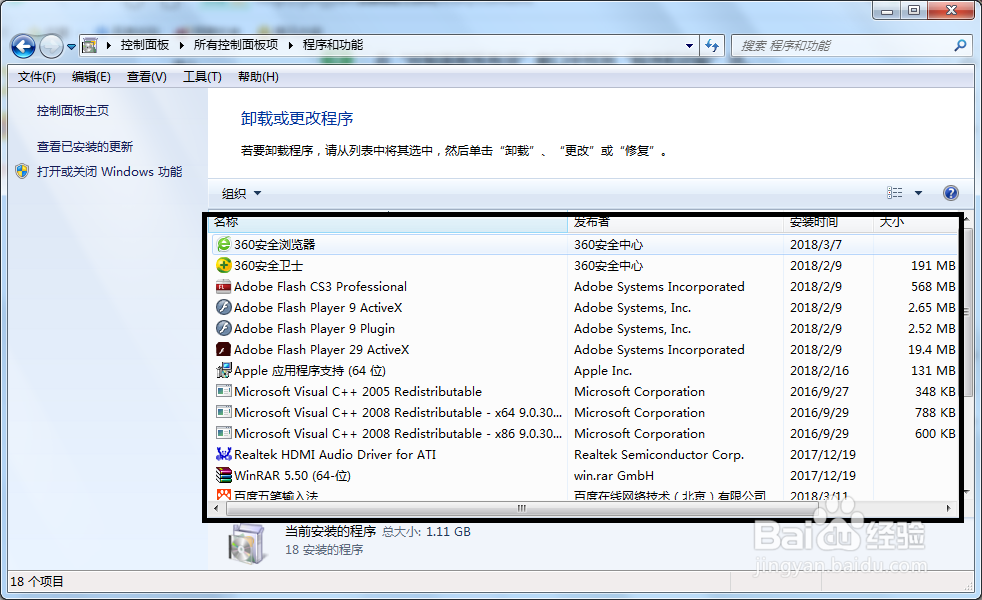Expand the arrow after 所有控制面板项 breadcrumb
Screen dimensions: 982x600
(291, 45)
